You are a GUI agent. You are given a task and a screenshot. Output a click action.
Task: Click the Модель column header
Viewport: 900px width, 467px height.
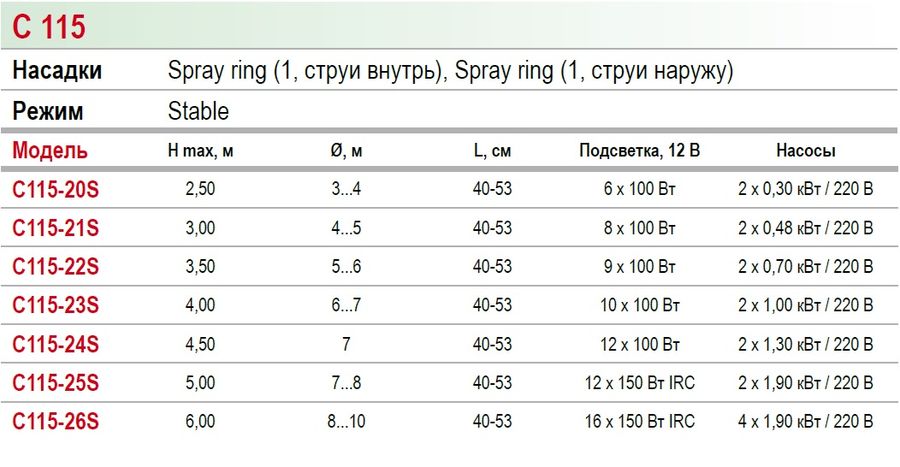(x=49, y=151)
